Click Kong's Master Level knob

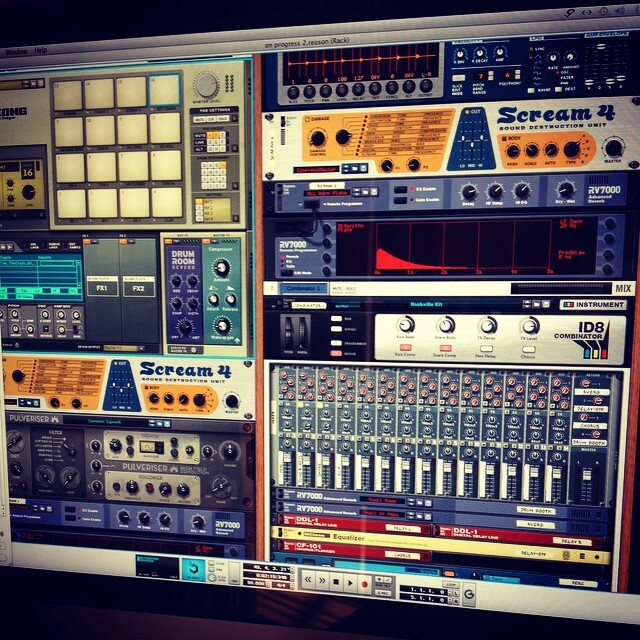(x=208, y=85)
